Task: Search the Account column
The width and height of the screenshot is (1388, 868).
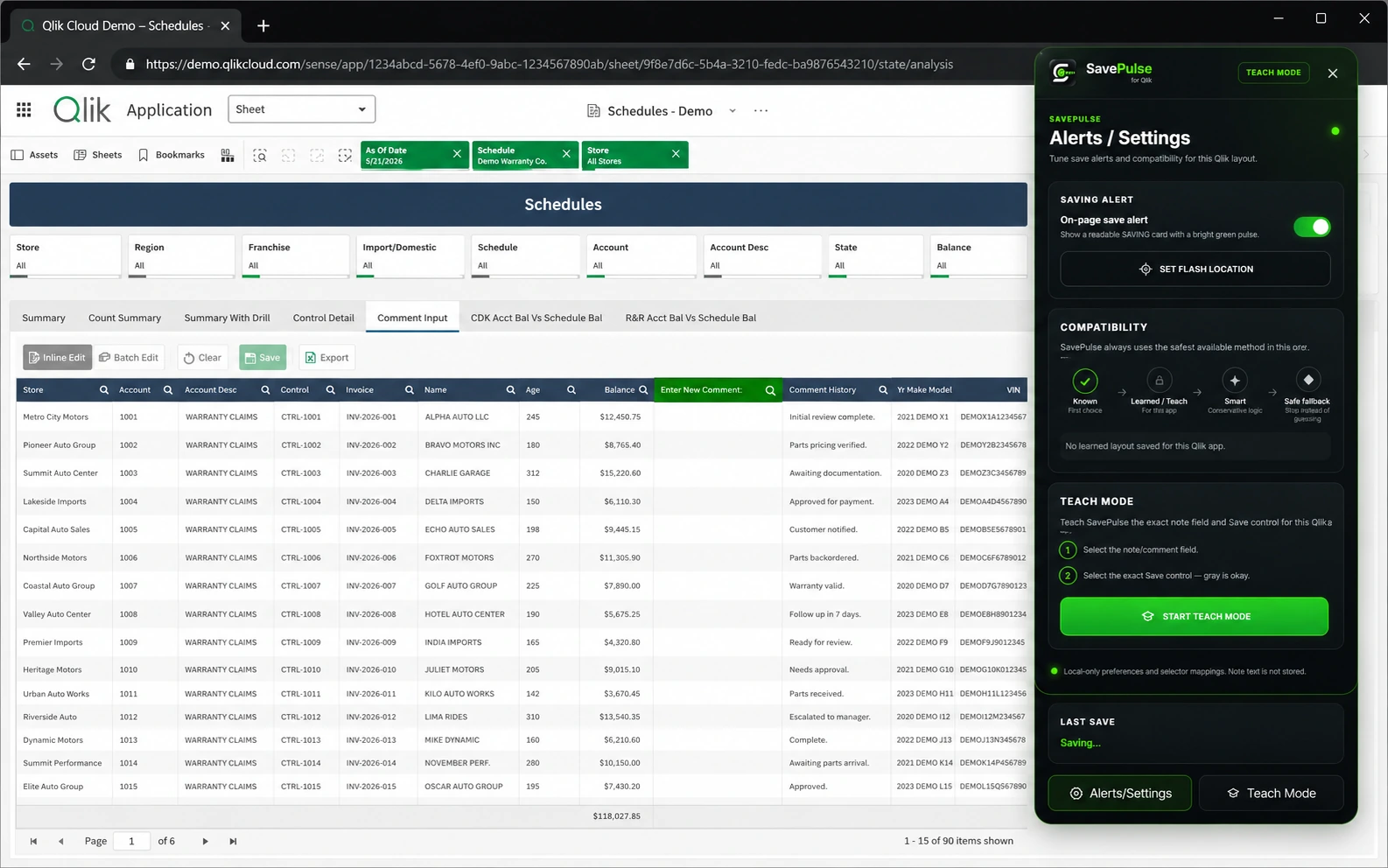Action: (x=168, y=390)
